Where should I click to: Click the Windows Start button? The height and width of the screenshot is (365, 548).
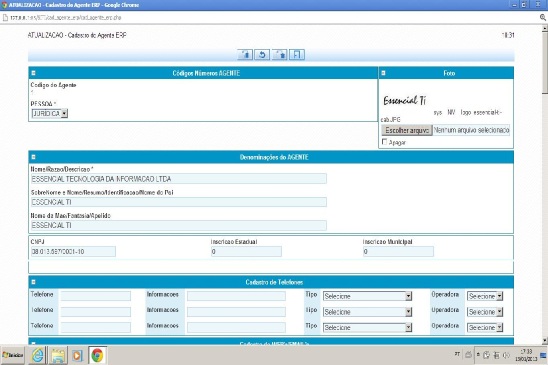pyautogui.click(x=13, y=355)
